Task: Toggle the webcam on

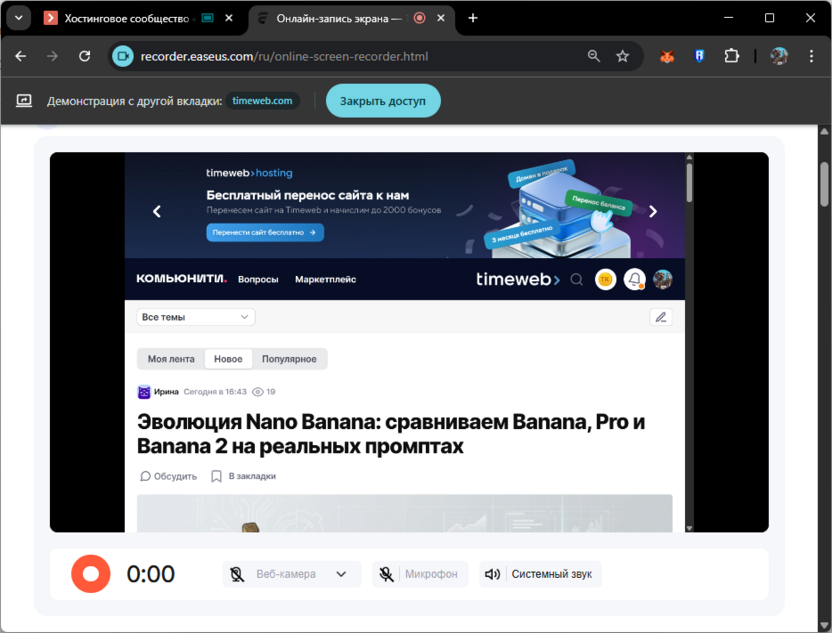Action: [272, 574]
